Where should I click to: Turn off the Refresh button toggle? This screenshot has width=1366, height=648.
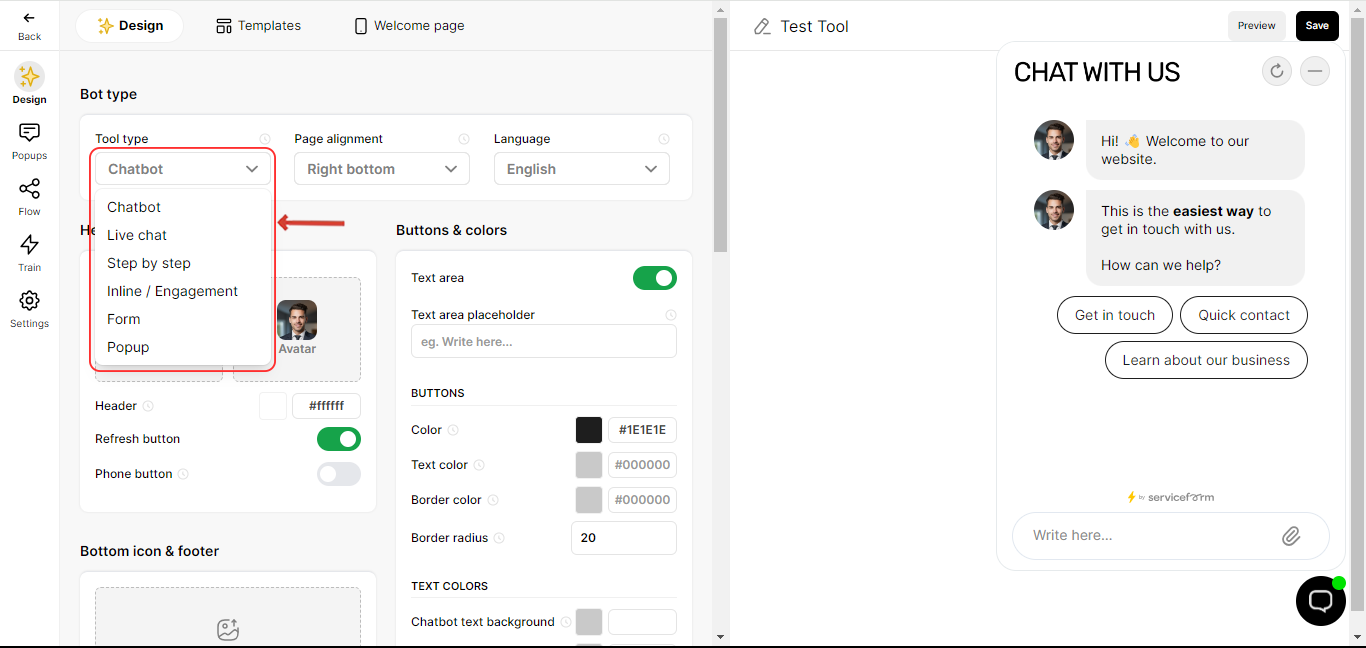339,439
